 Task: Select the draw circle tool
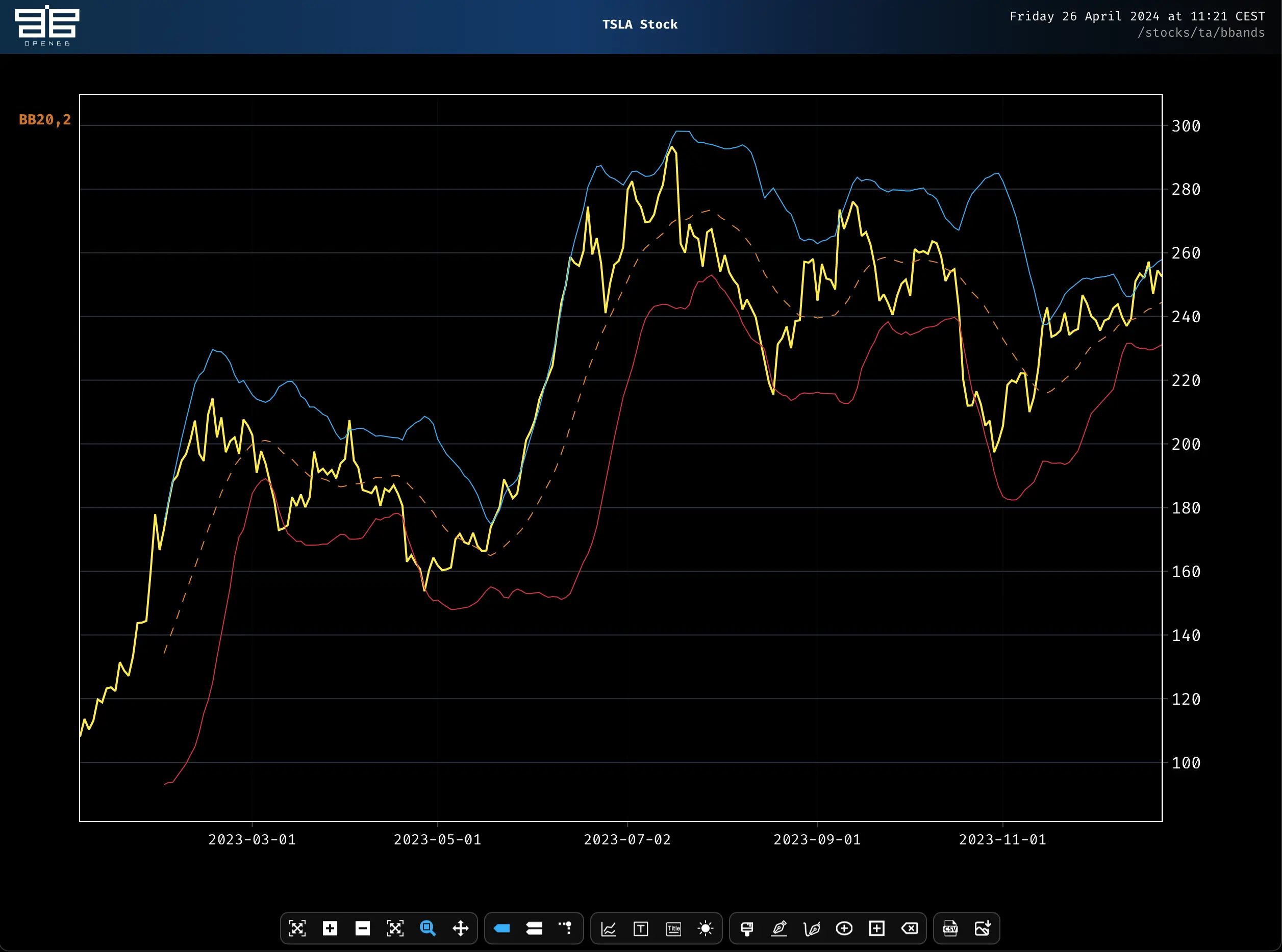pos(844,929)
